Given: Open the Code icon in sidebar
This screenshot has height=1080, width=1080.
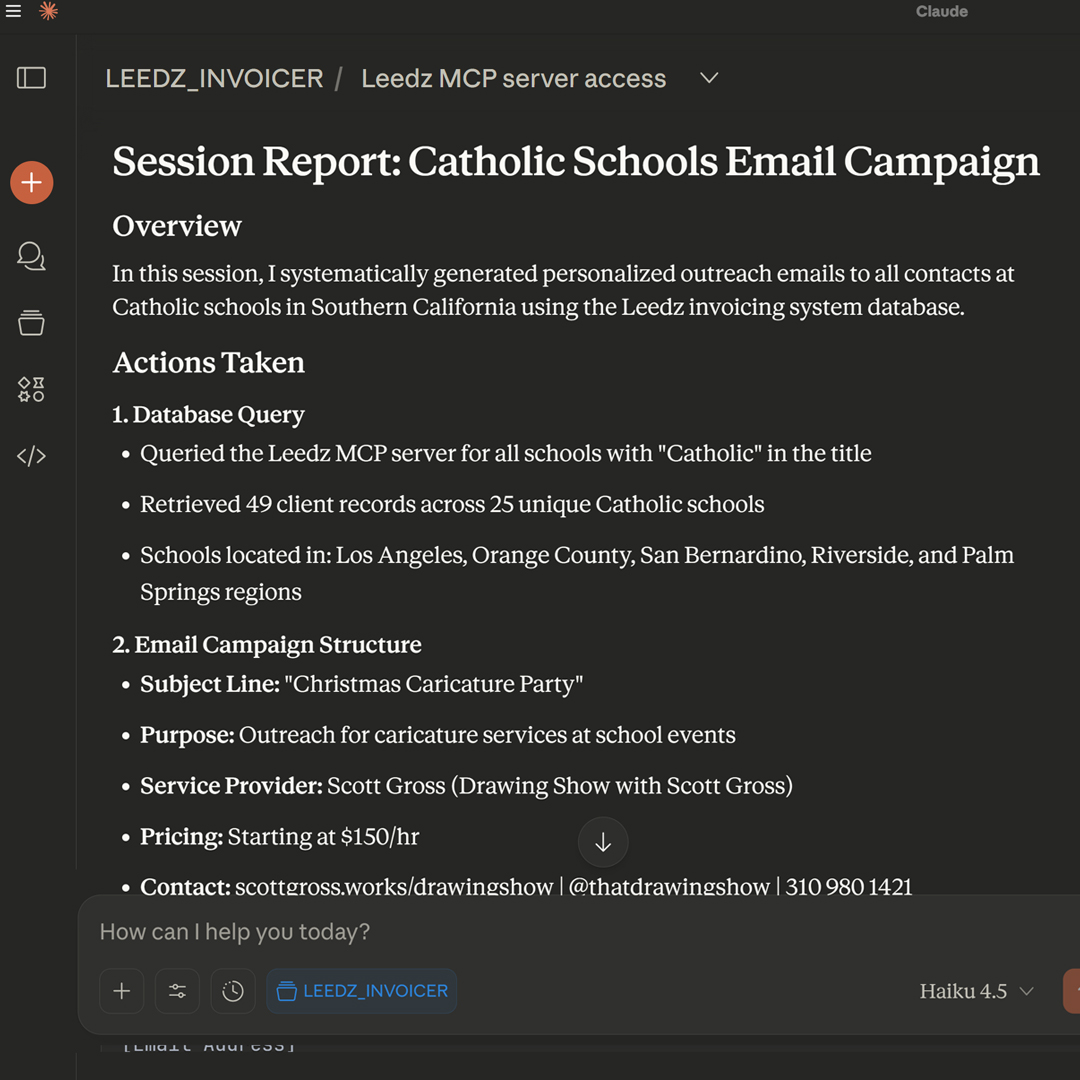Looking at the screenshot, I should coord(31,457).
